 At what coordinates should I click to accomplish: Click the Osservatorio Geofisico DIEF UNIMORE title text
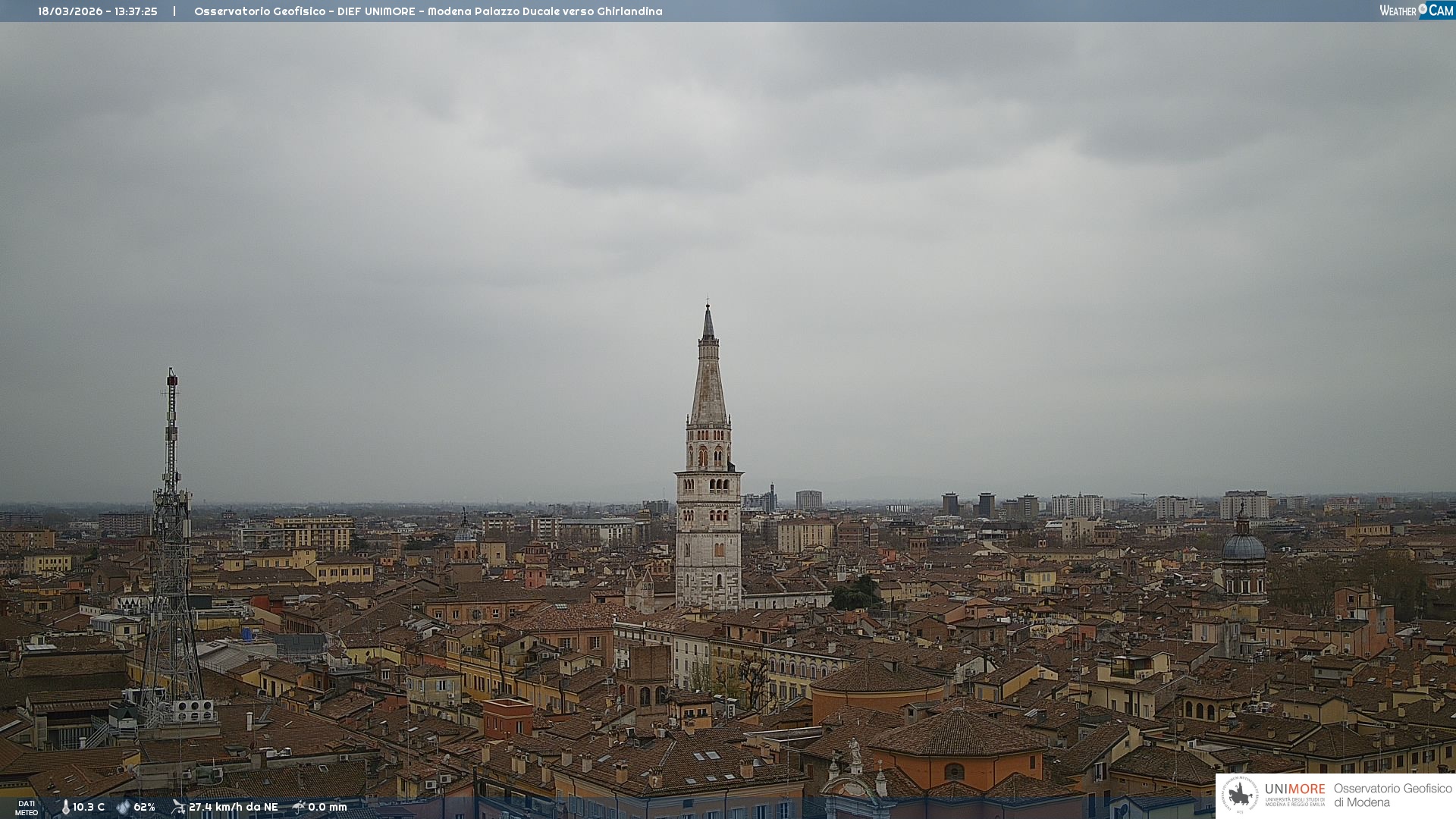coord(428,11)
